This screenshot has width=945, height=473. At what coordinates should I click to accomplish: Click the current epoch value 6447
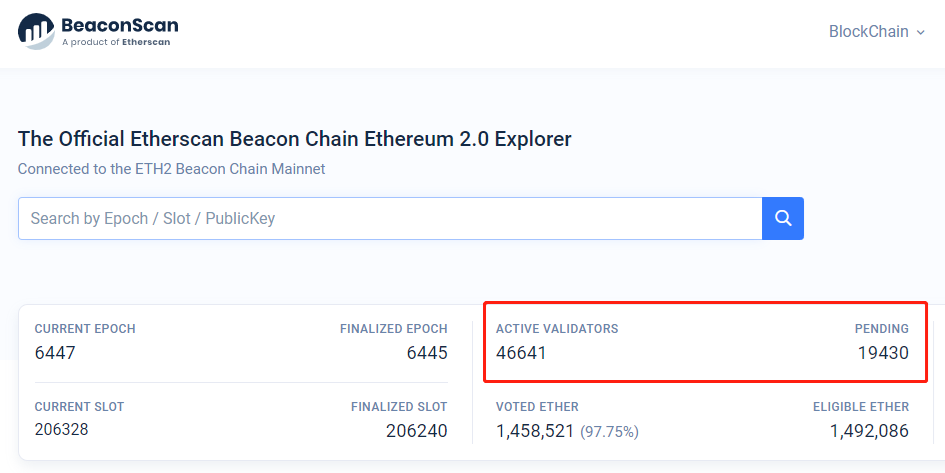[55, 353]
